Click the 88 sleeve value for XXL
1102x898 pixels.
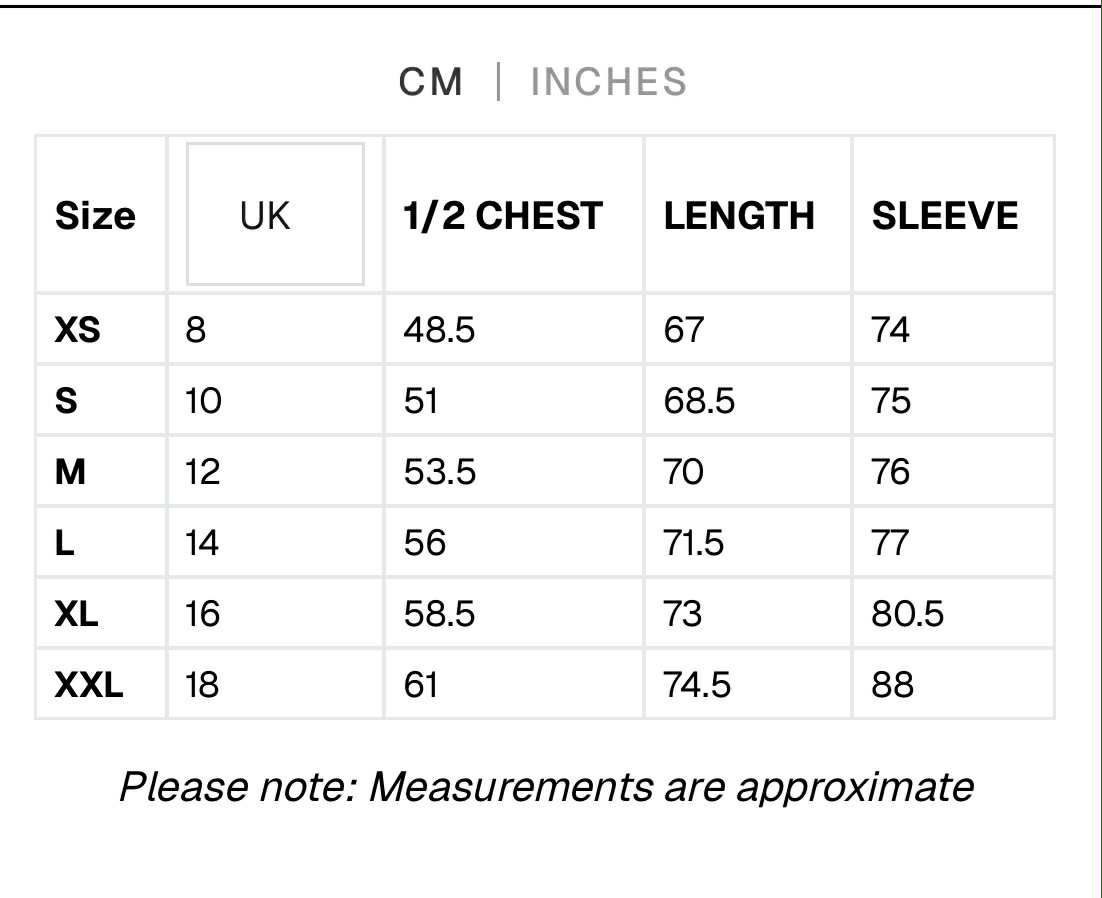(x=892, y=684)
